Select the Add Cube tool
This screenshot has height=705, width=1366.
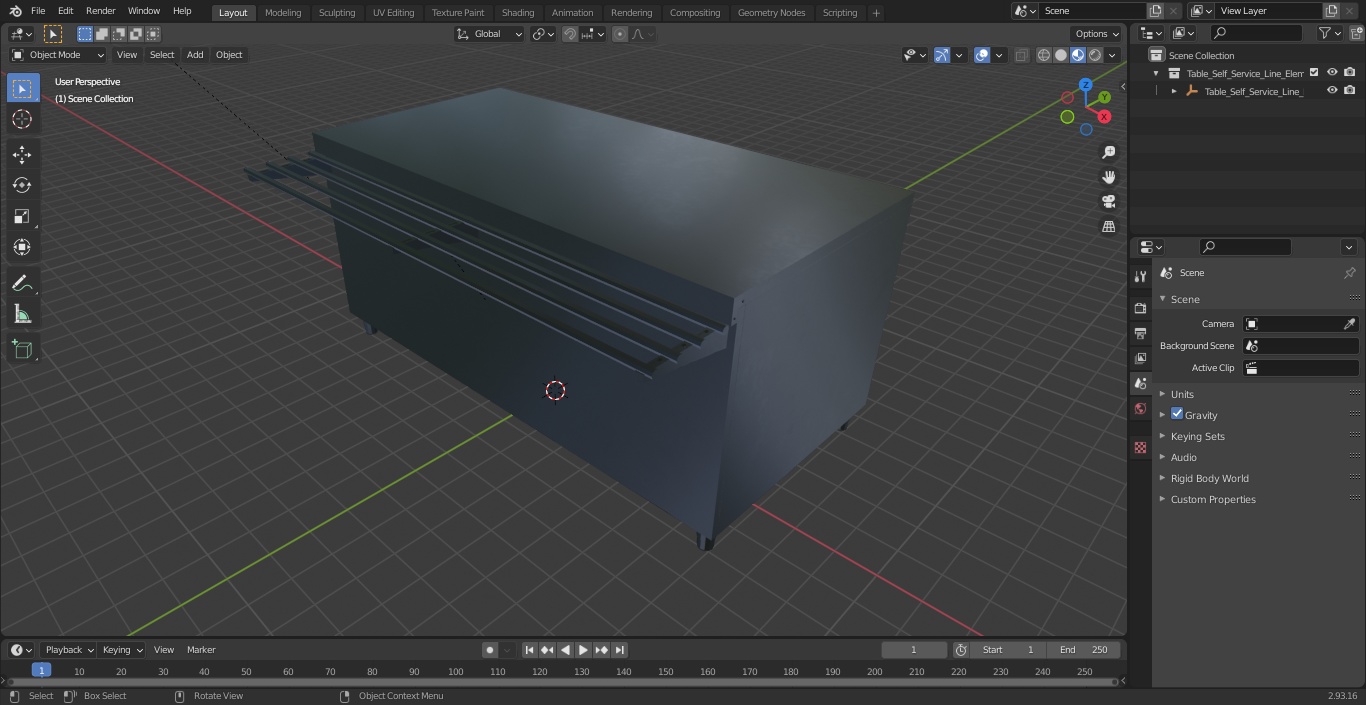22,350
